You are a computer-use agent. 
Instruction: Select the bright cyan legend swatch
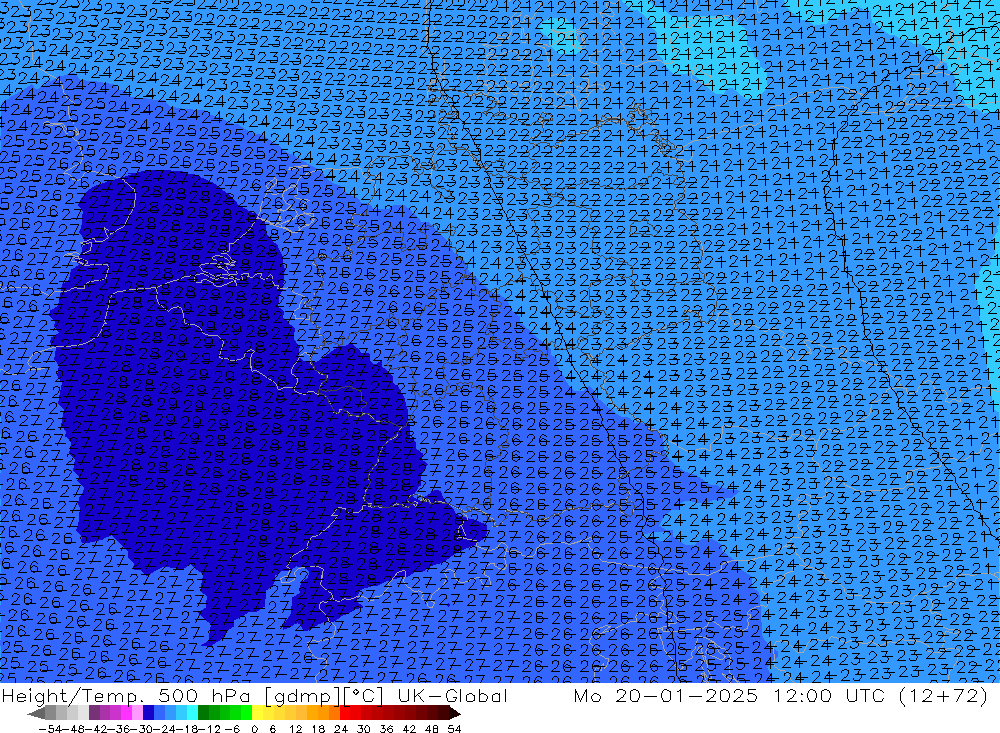[x=192, y=713]
